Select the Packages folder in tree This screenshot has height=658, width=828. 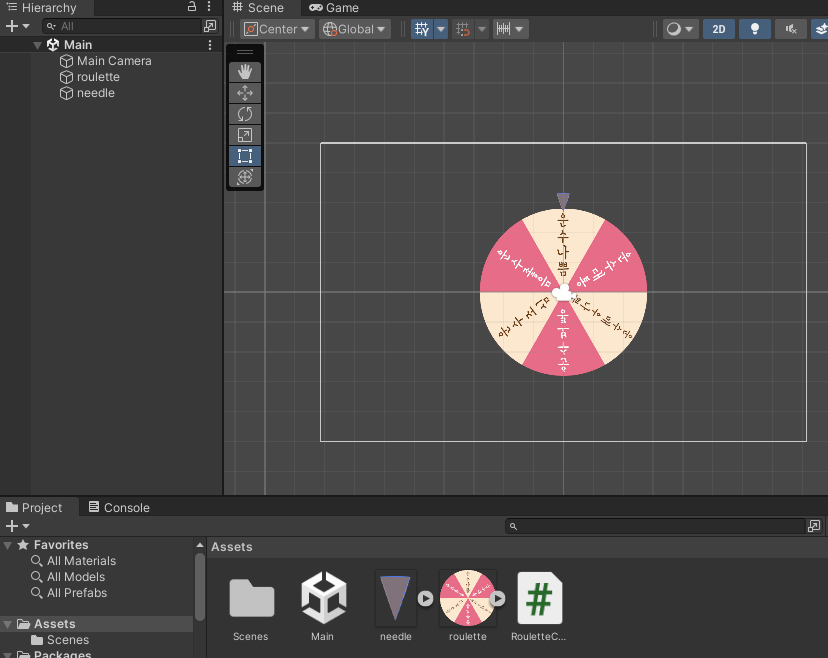[x=54, y=654]
